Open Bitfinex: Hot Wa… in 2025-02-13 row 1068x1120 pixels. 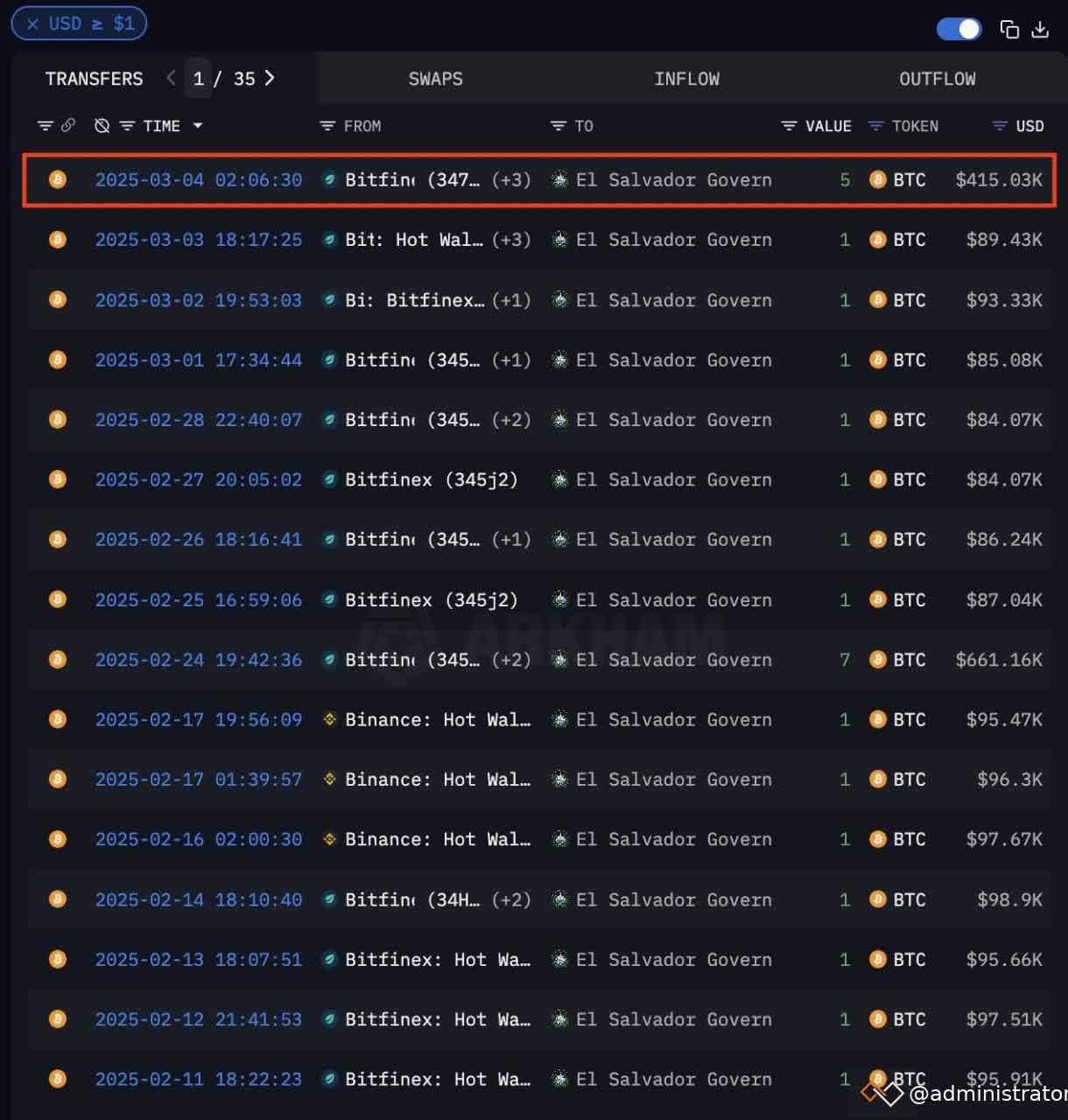(438, 960)
